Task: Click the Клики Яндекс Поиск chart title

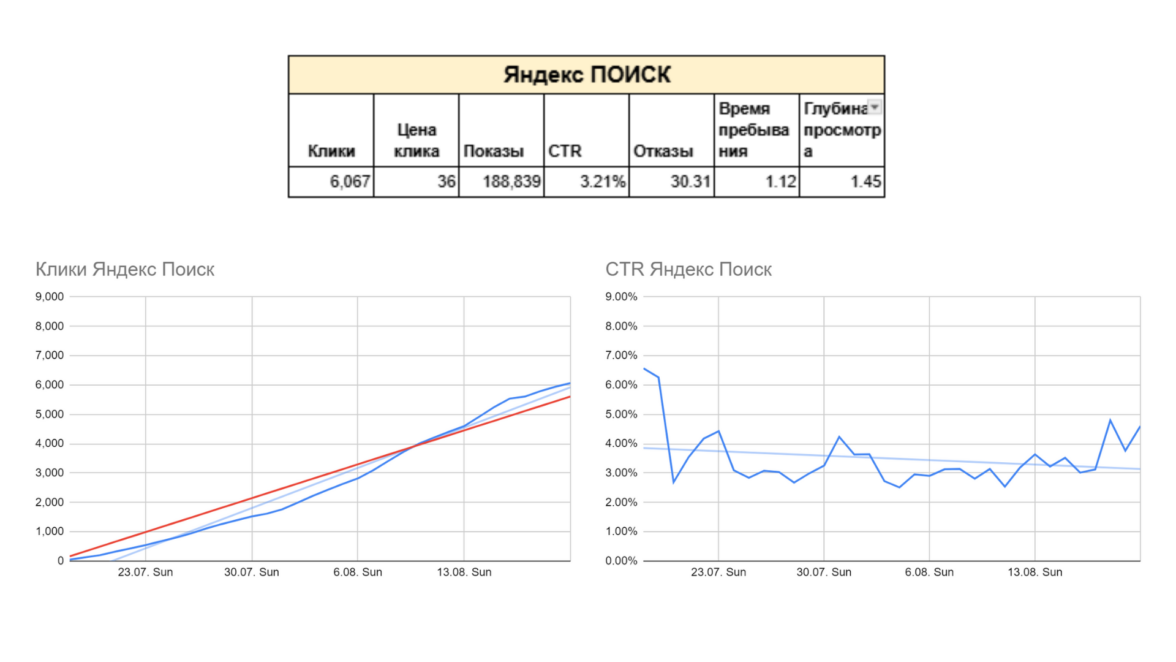Action: 124,269
